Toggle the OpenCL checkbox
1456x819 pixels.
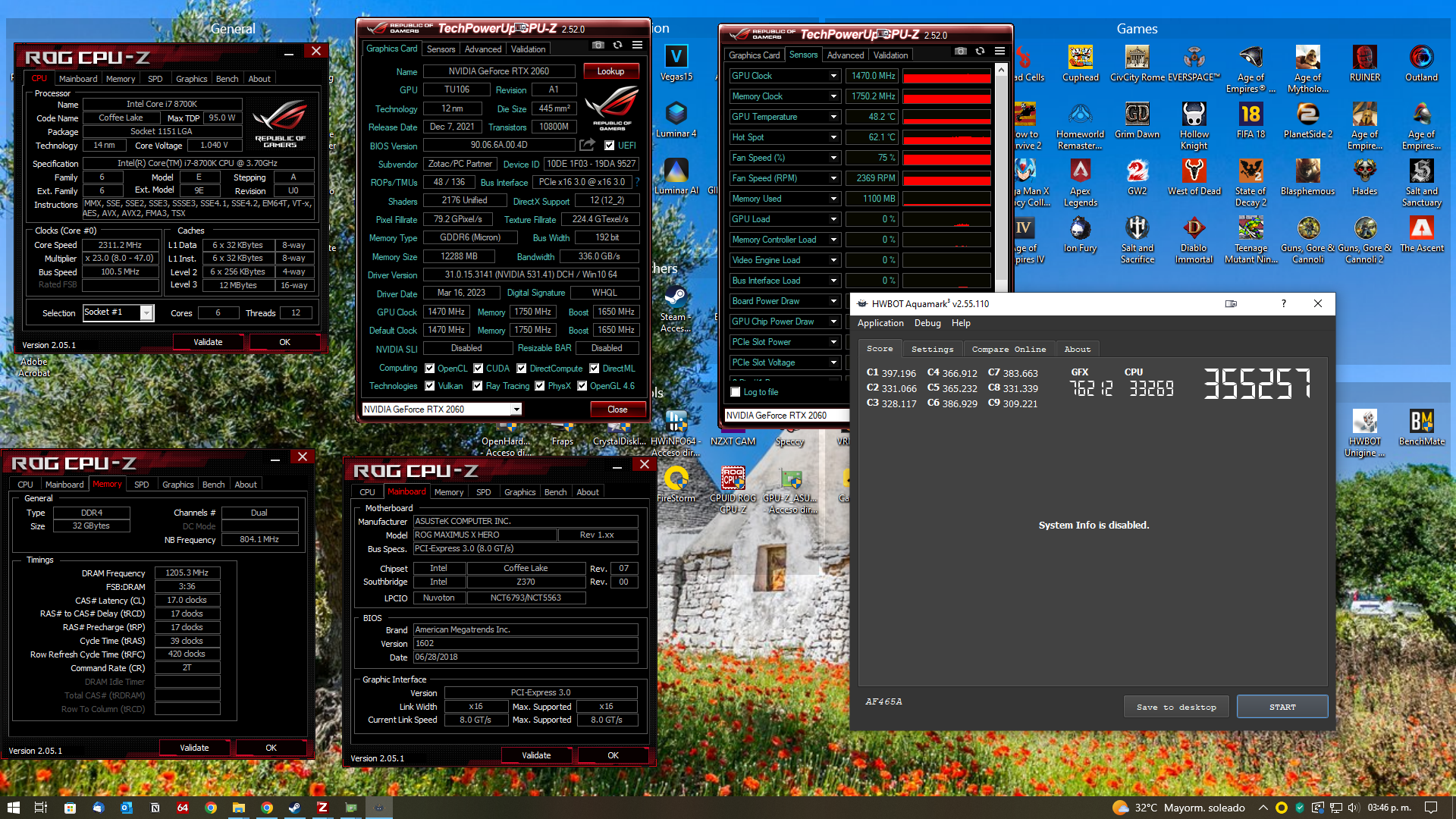click(430, 369)
